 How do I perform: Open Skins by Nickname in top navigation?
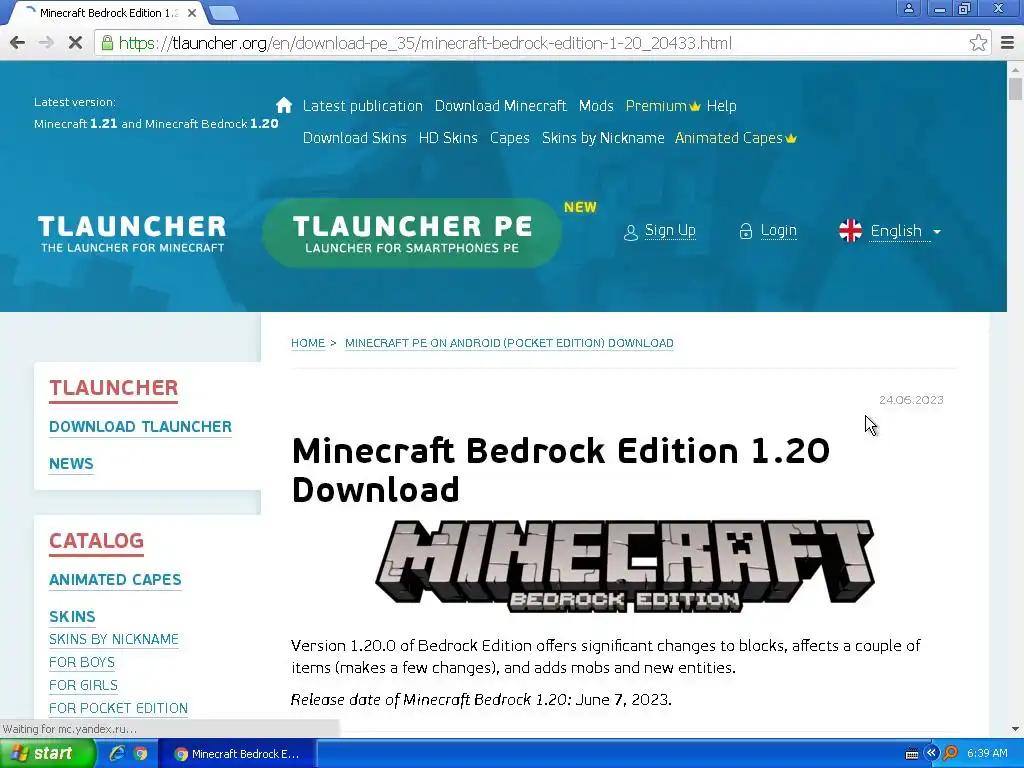[x=603, y=138]
